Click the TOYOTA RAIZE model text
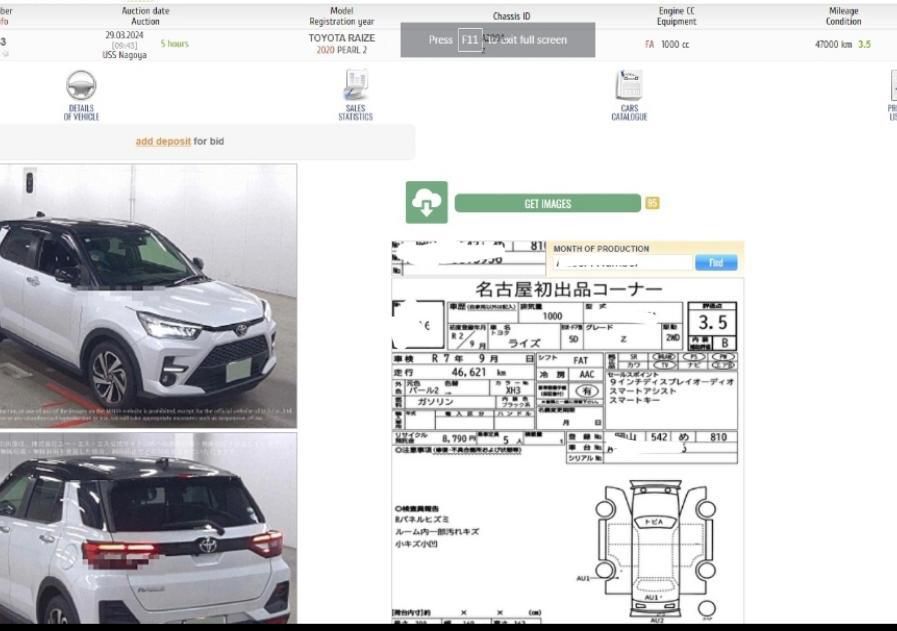 [342, 38]
